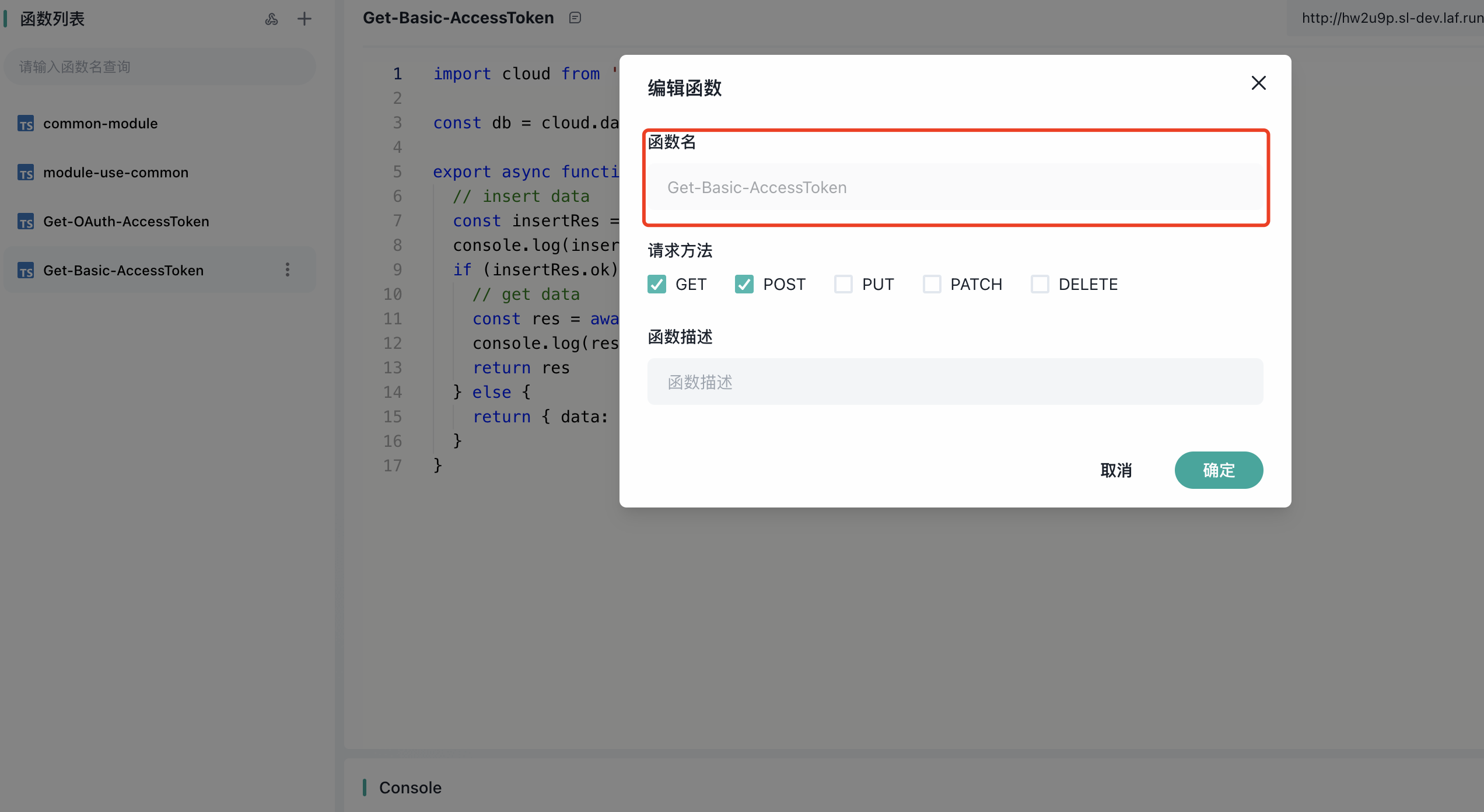Click the note icon beside the Get-Basic-AccessToken title

[x=575, y=17]
